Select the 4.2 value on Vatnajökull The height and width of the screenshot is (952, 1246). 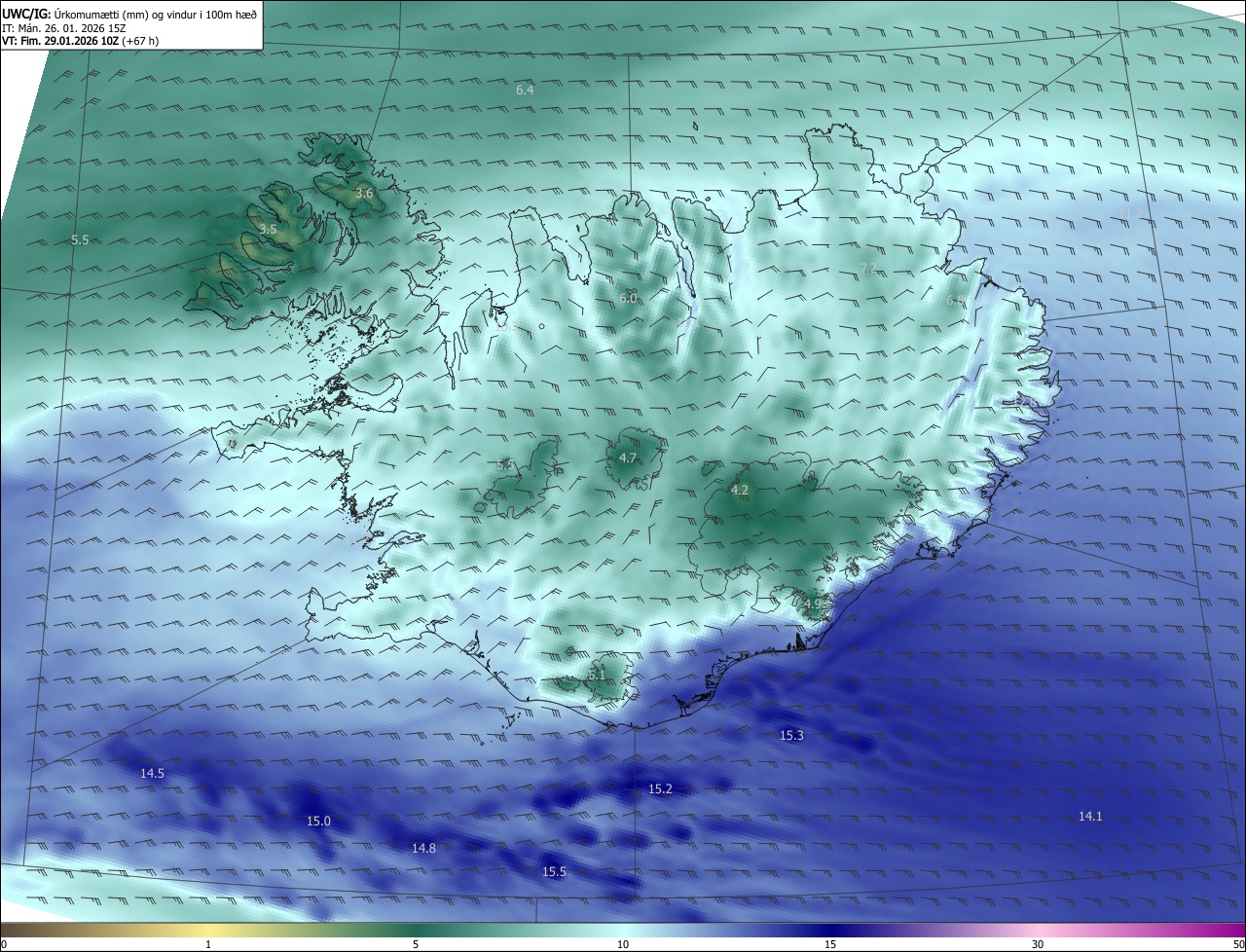[739, 491]
